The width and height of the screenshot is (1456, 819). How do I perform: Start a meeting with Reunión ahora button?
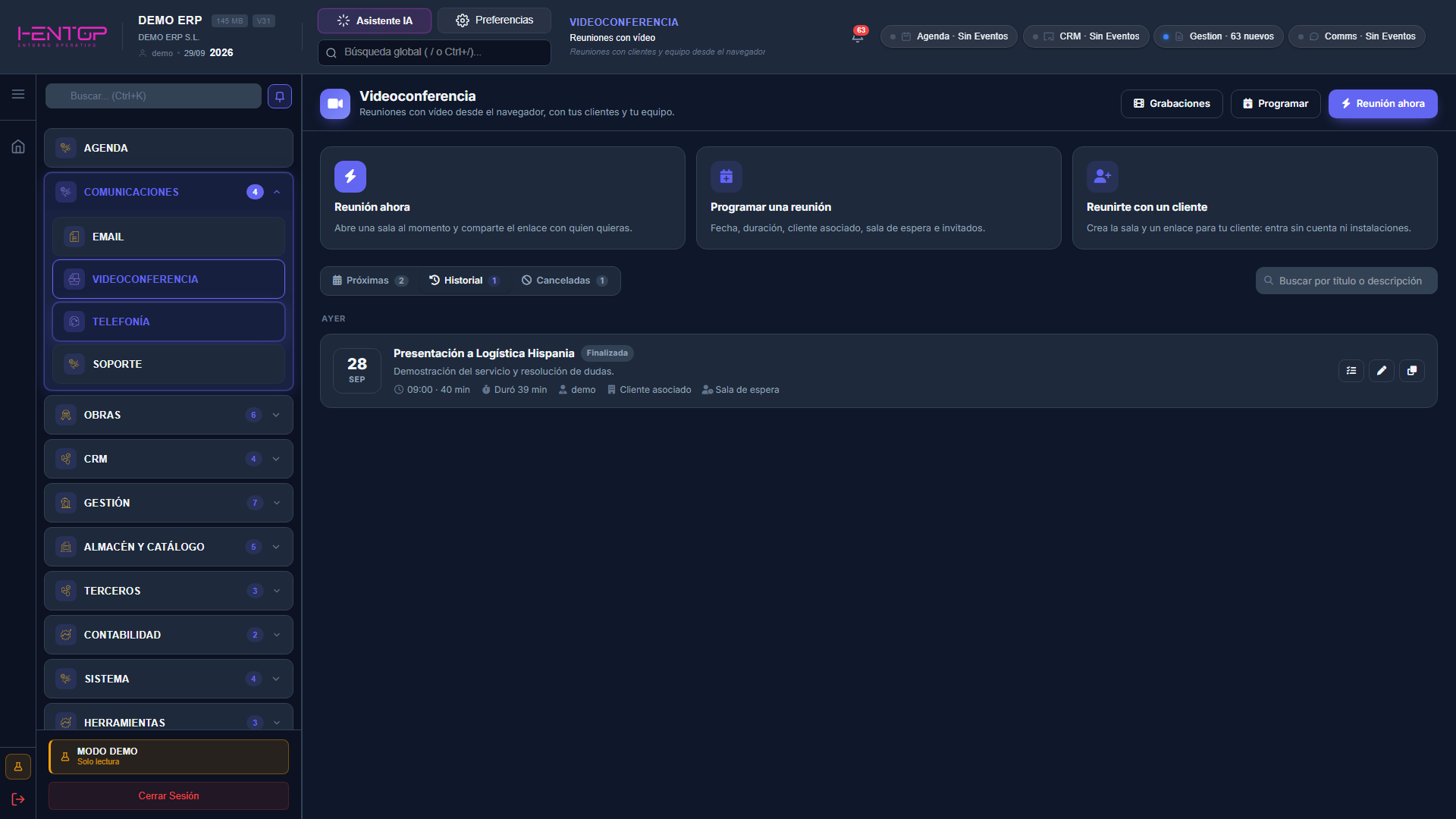(x=1382, y=104)
